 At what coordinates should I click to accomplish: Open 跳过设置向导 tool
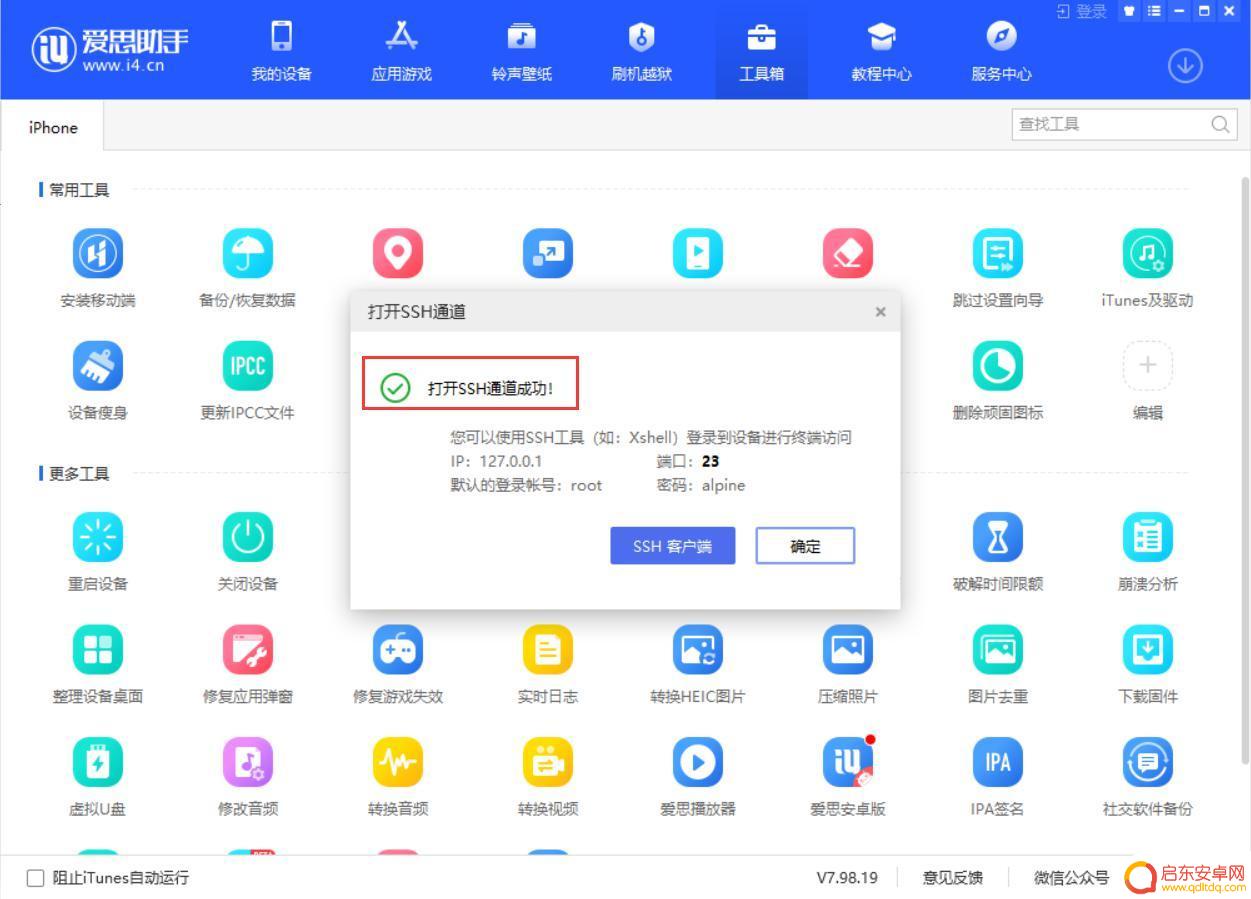pyautogui.click(x=998, y=254)
